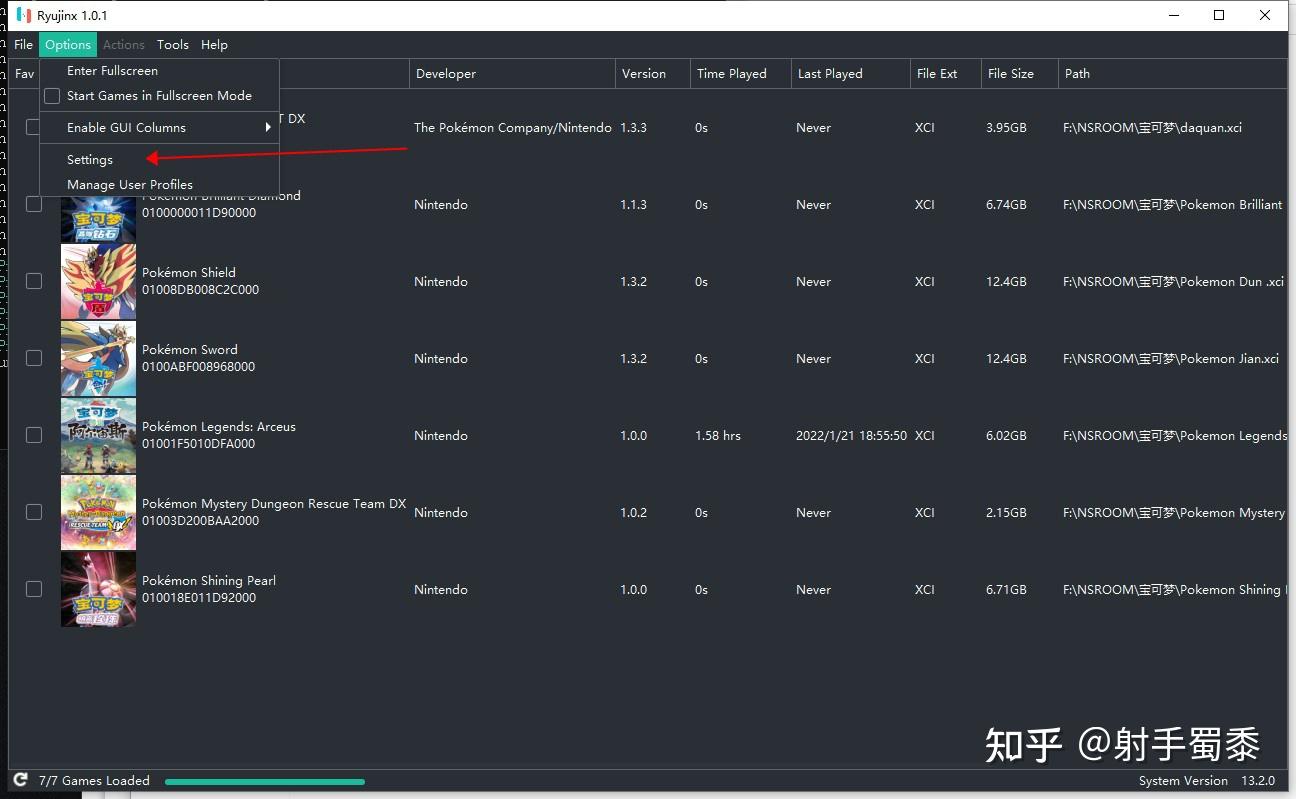
Task: Open the Help menu
Action: [x=214, y=44]
